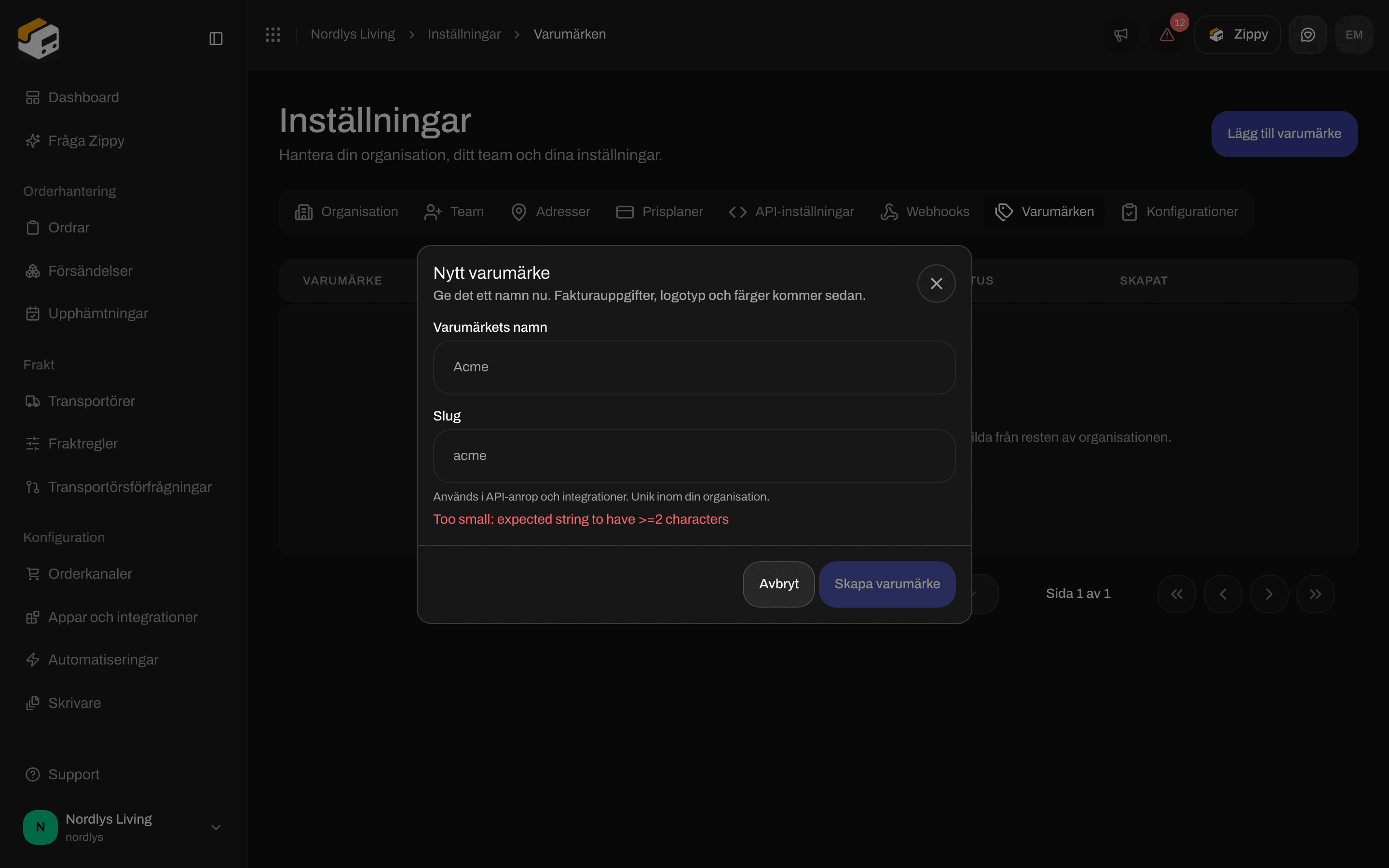
Task: Open the chat support bubble icon
Action: pos(1307,35)
